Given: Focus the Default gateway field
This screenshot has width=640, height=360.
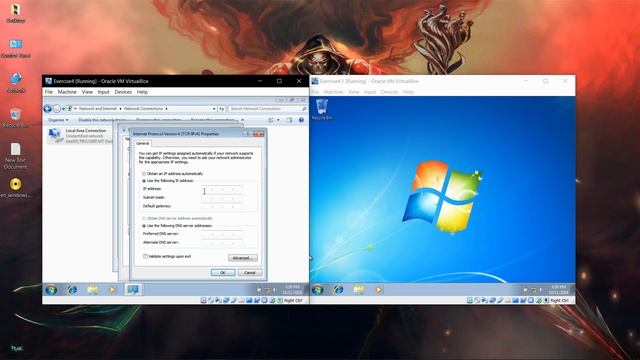Looking at the screenshot, I should point(222,206).
